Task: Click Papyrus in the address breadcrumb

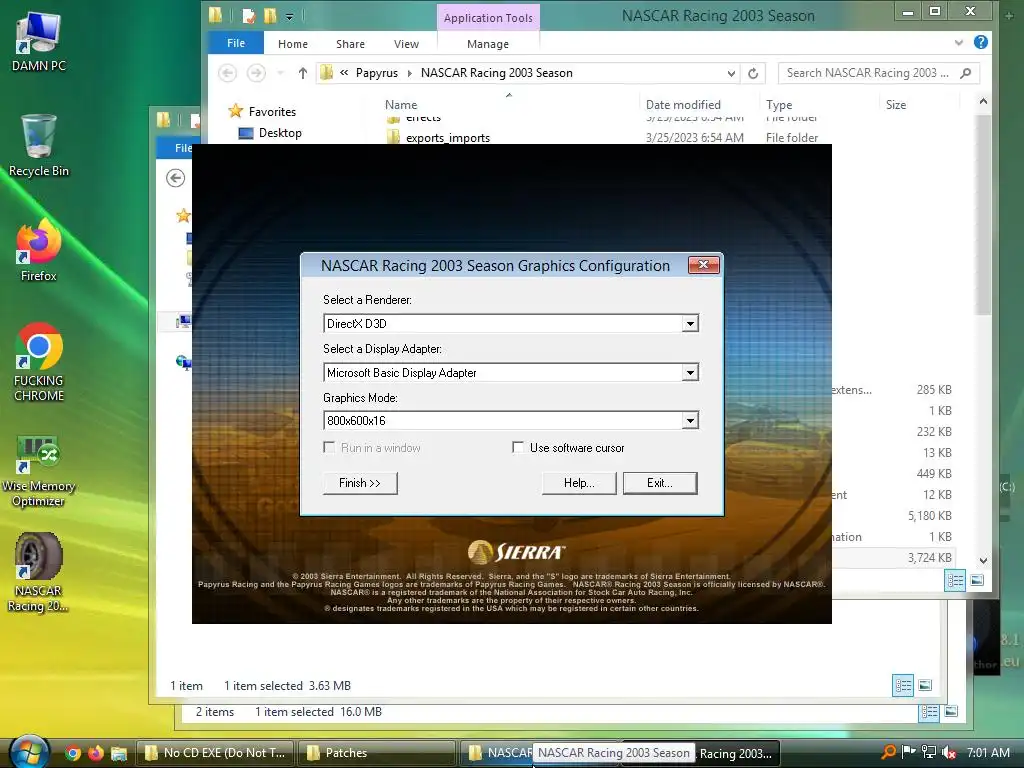Action: (x=376, y=73)
